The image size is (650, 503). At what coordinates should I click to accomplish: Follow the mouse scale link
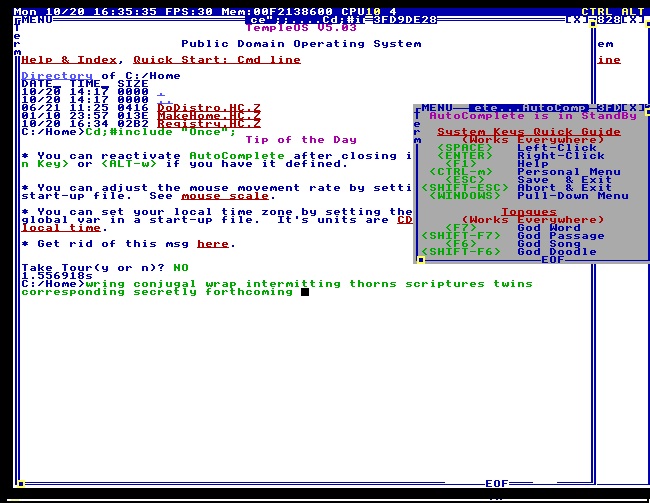[x=225, y=196]
